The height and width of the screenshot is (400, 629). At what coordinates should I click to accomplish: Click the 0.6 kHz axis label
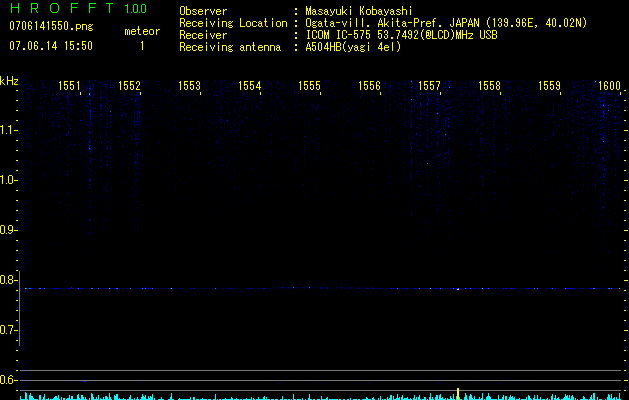click(6, 380)
